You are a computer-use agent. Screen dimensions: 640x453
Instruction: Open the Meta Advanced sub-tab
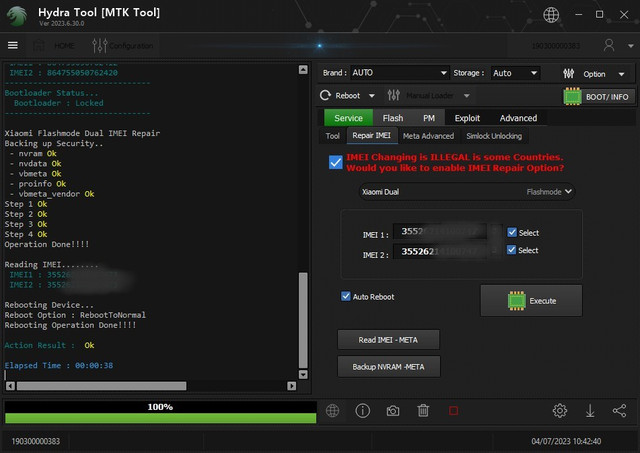click(x=428, y=136)
